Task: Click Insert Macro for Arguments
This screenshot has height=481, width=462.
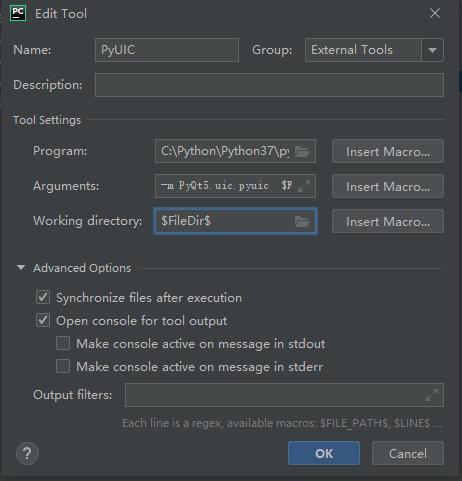Action: [x=388, y=186]
